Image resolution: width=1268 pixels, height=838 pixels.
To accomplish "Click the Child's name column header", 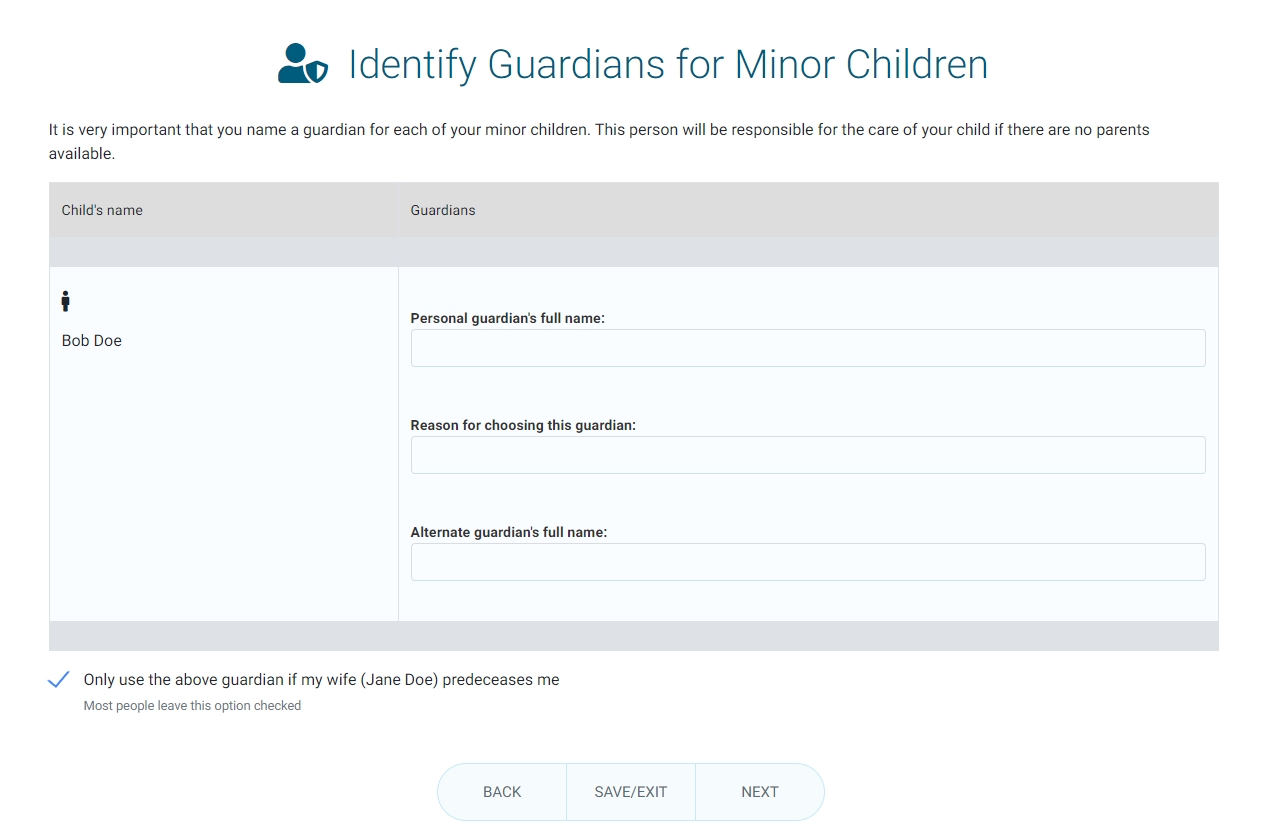I will (102, 210).
